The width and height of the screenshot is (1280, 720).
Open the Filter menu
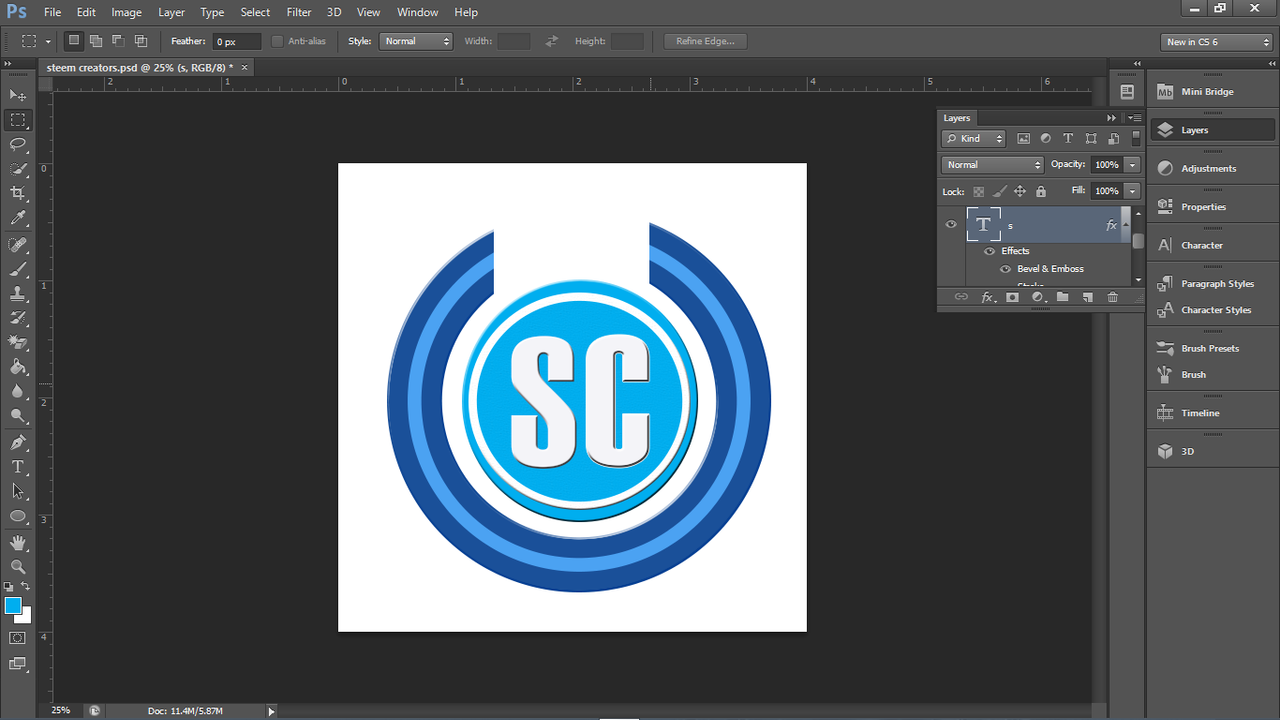tap(299, 12)
